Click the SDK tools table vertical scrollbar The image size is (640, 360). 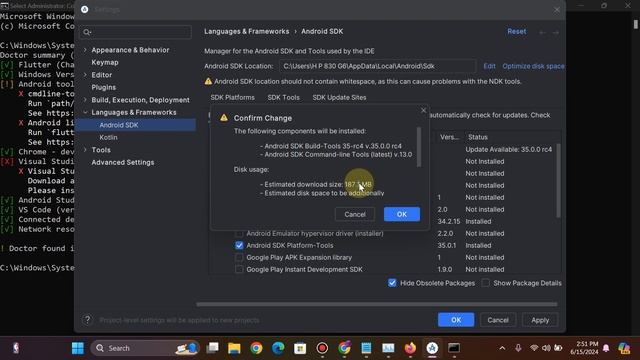click(558, 180)
